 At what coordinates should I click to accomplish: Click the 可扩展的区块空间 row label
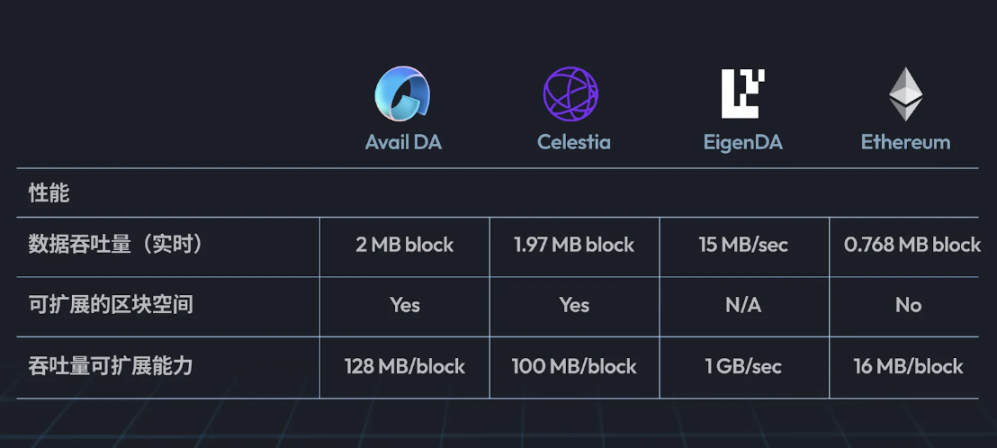click(x=111, y=305)
